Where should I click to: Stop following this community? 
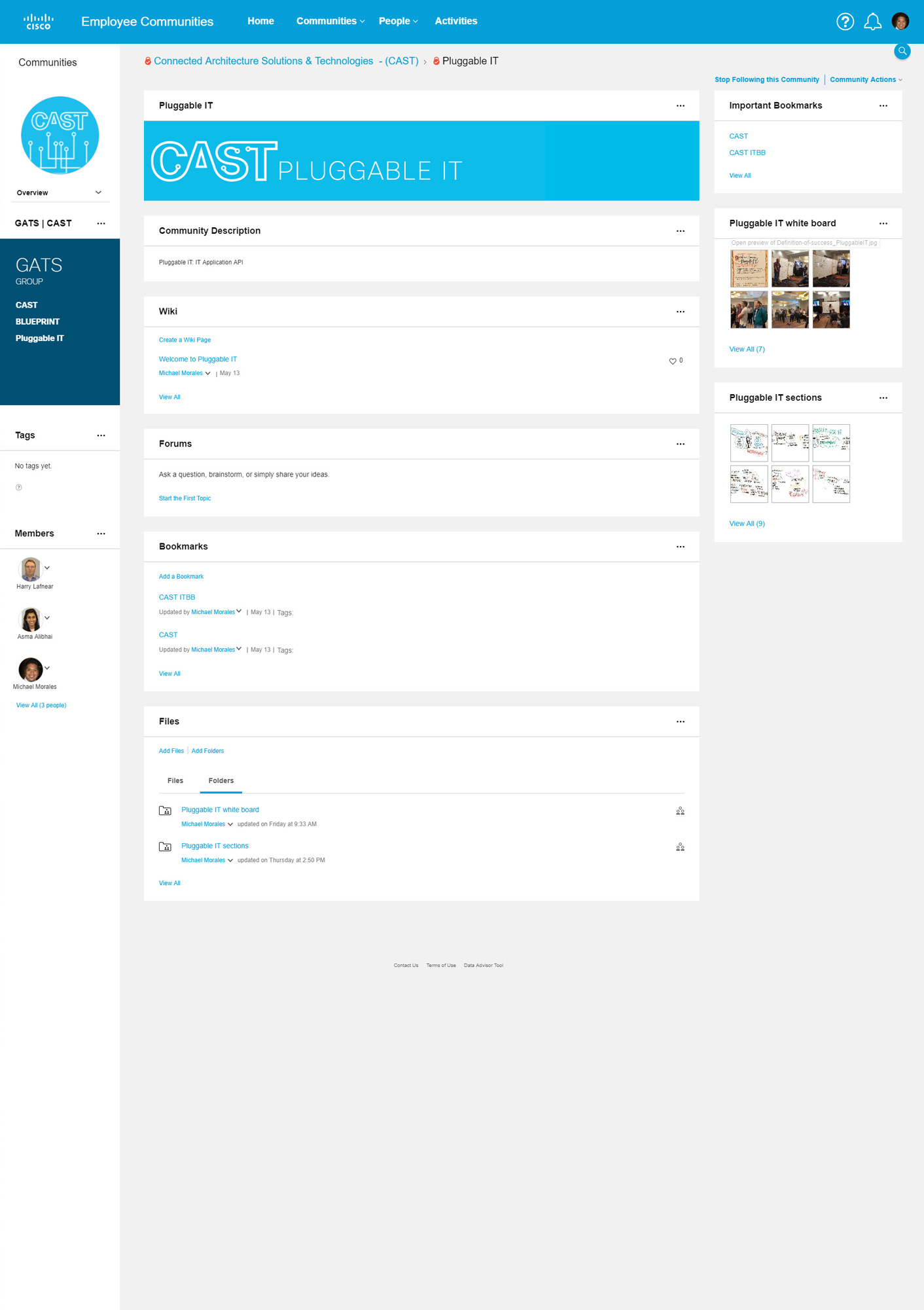point(766,80)
